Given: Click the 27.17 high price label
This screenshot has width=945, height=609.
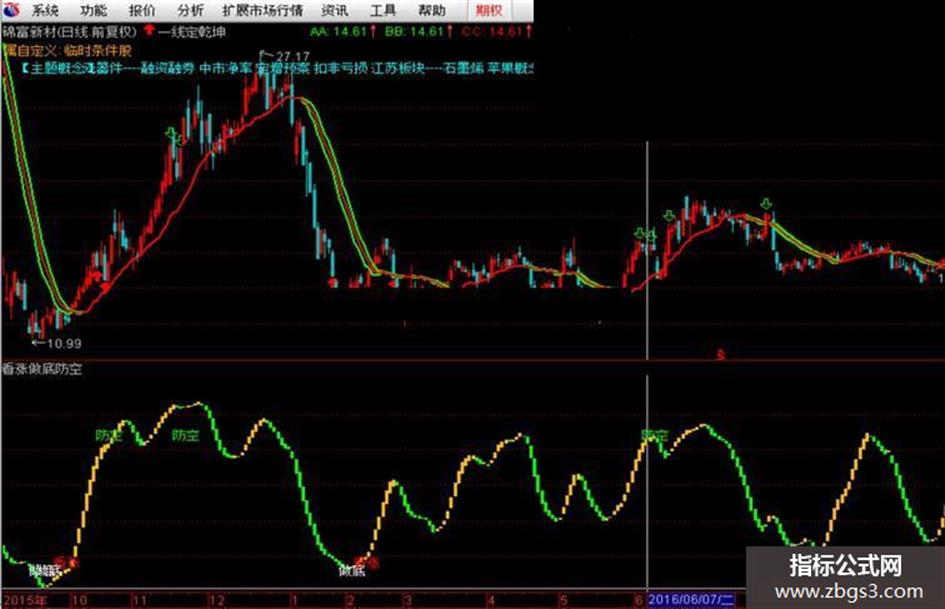Looking at the screenshot, I should coord(293,57).
